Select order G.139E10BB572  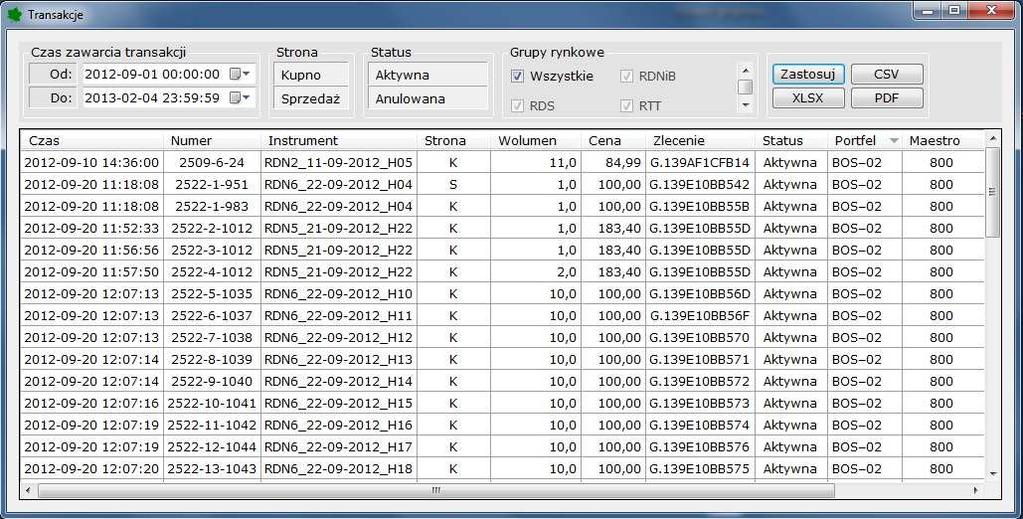(700, 381)
